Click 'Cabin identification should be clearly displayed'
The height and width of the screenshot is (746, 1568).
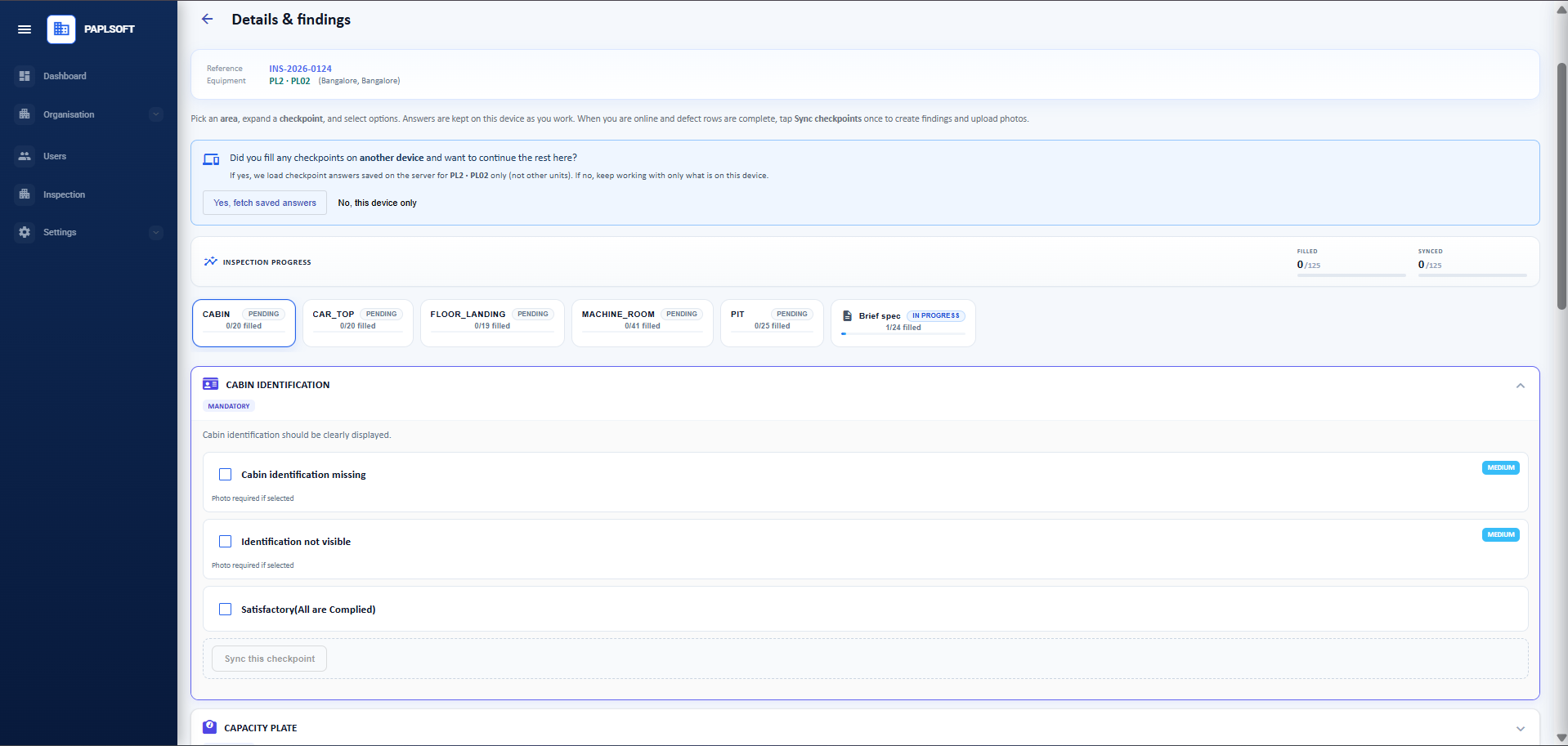297,435
